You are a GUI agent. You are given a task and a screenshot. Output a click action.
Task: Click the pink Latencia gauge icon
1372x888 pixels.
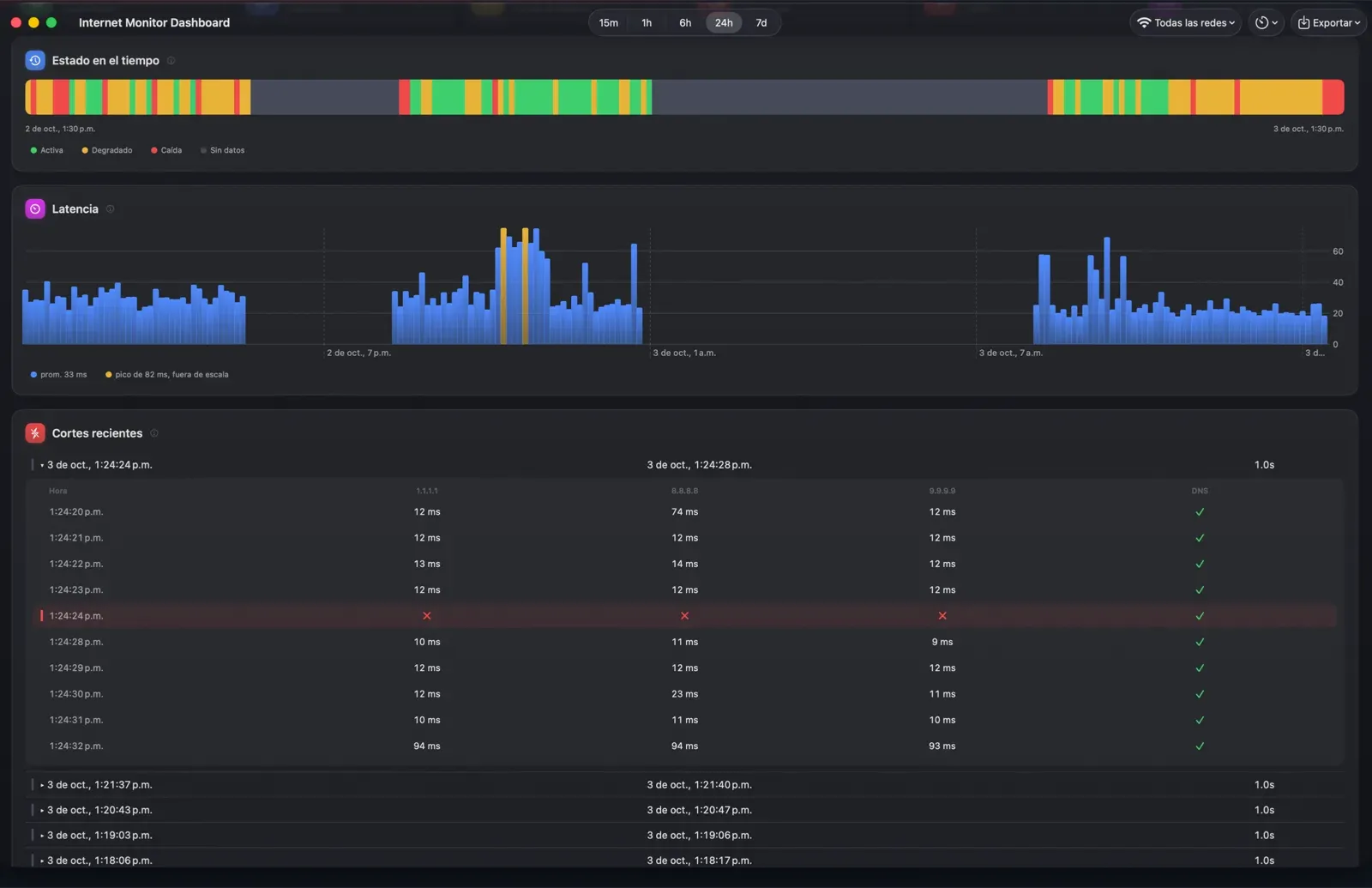35,208
